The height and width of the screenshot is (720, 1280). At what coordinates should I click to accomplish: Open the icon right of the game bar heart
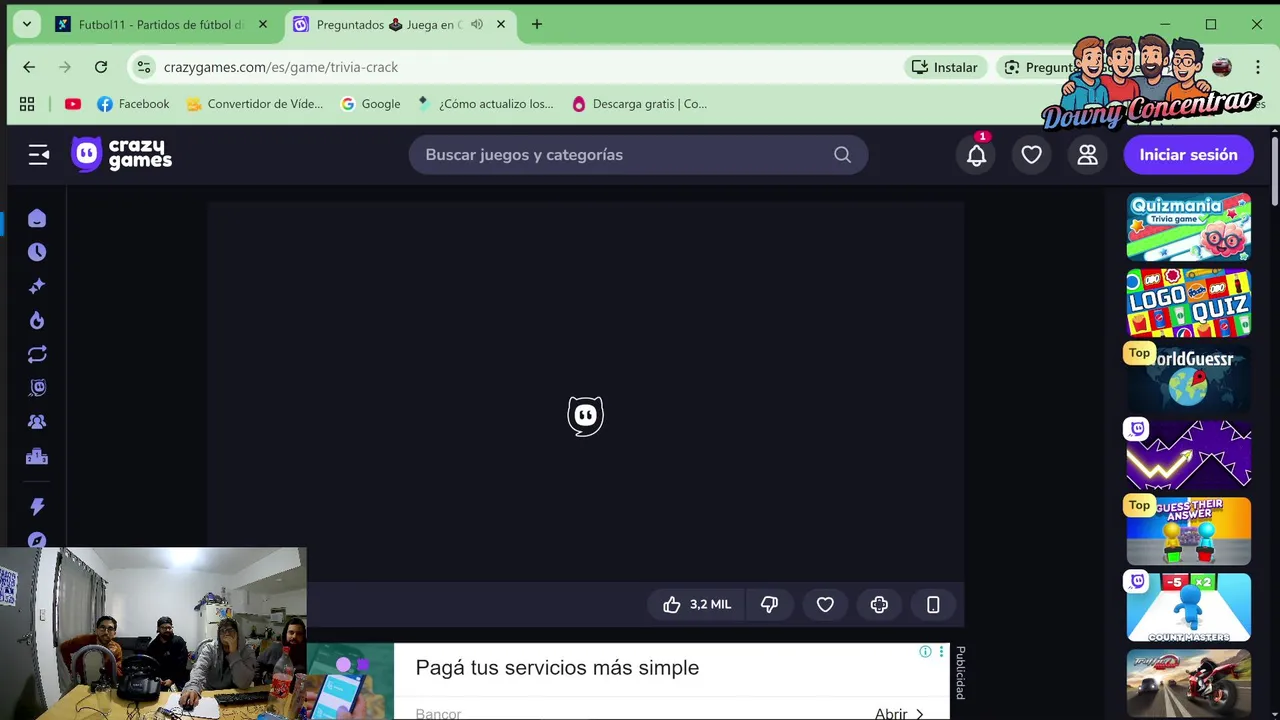click(x=879, y=604)
